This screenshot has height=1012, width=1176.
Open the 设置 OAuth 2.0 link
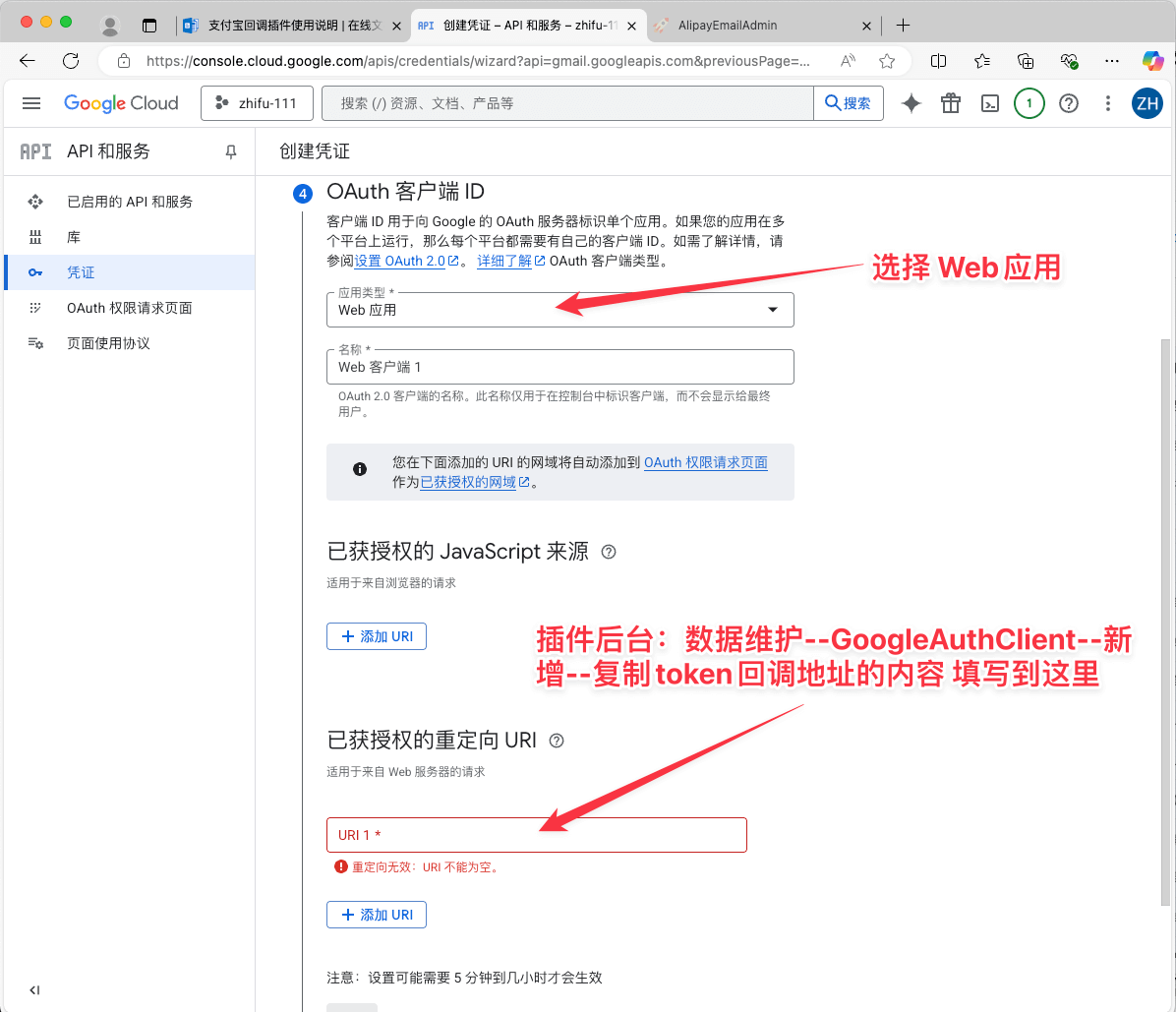(x=406, y=261)
